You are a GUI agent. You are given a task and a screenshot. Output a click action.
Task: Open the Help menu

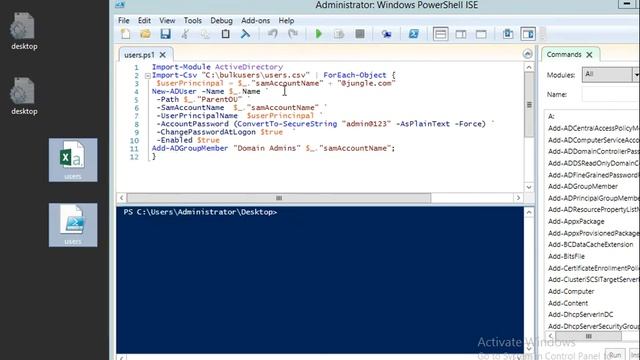coord(286,20)
